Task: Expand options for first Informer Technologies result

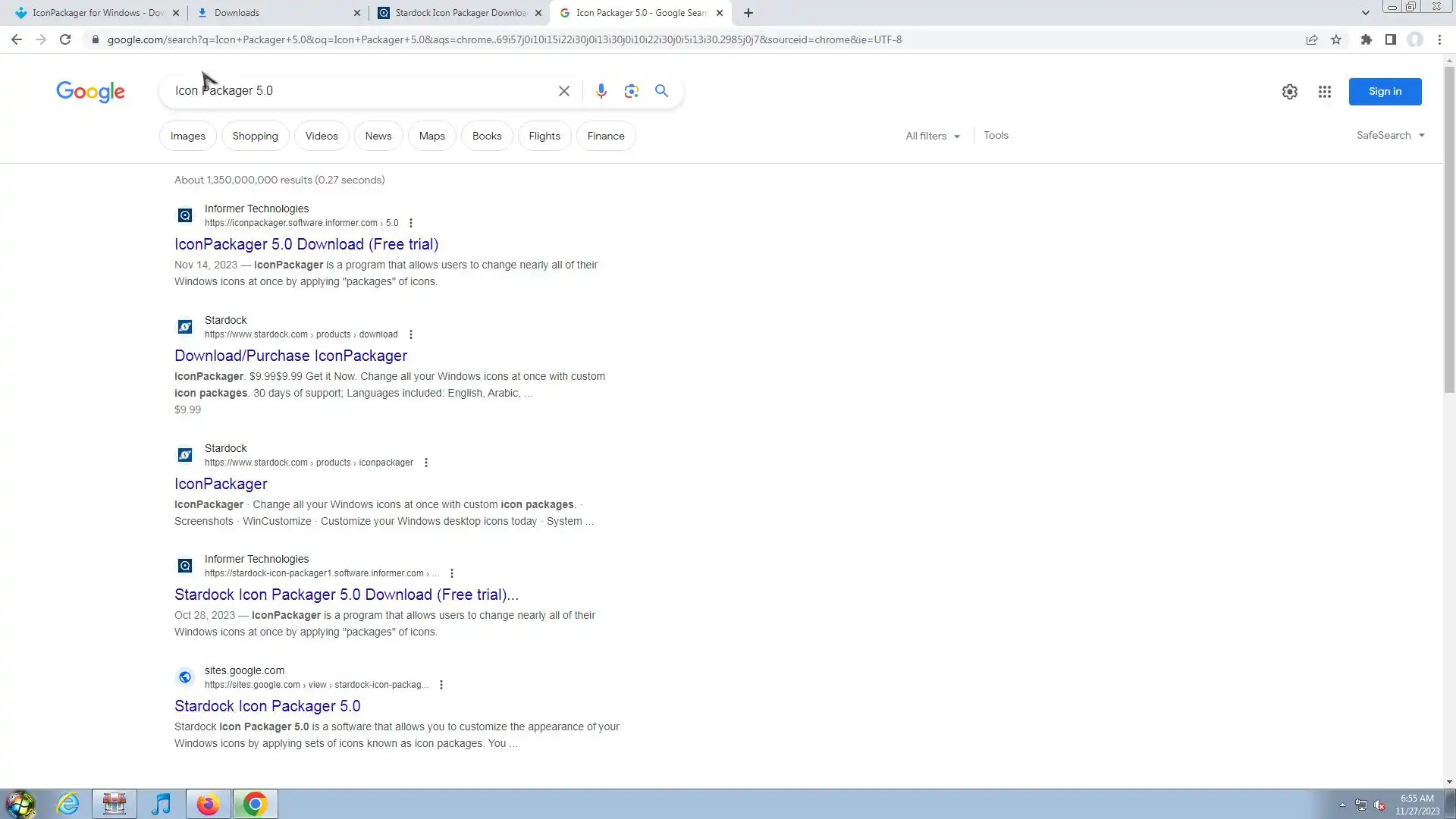Action: (x=411, y=223)
